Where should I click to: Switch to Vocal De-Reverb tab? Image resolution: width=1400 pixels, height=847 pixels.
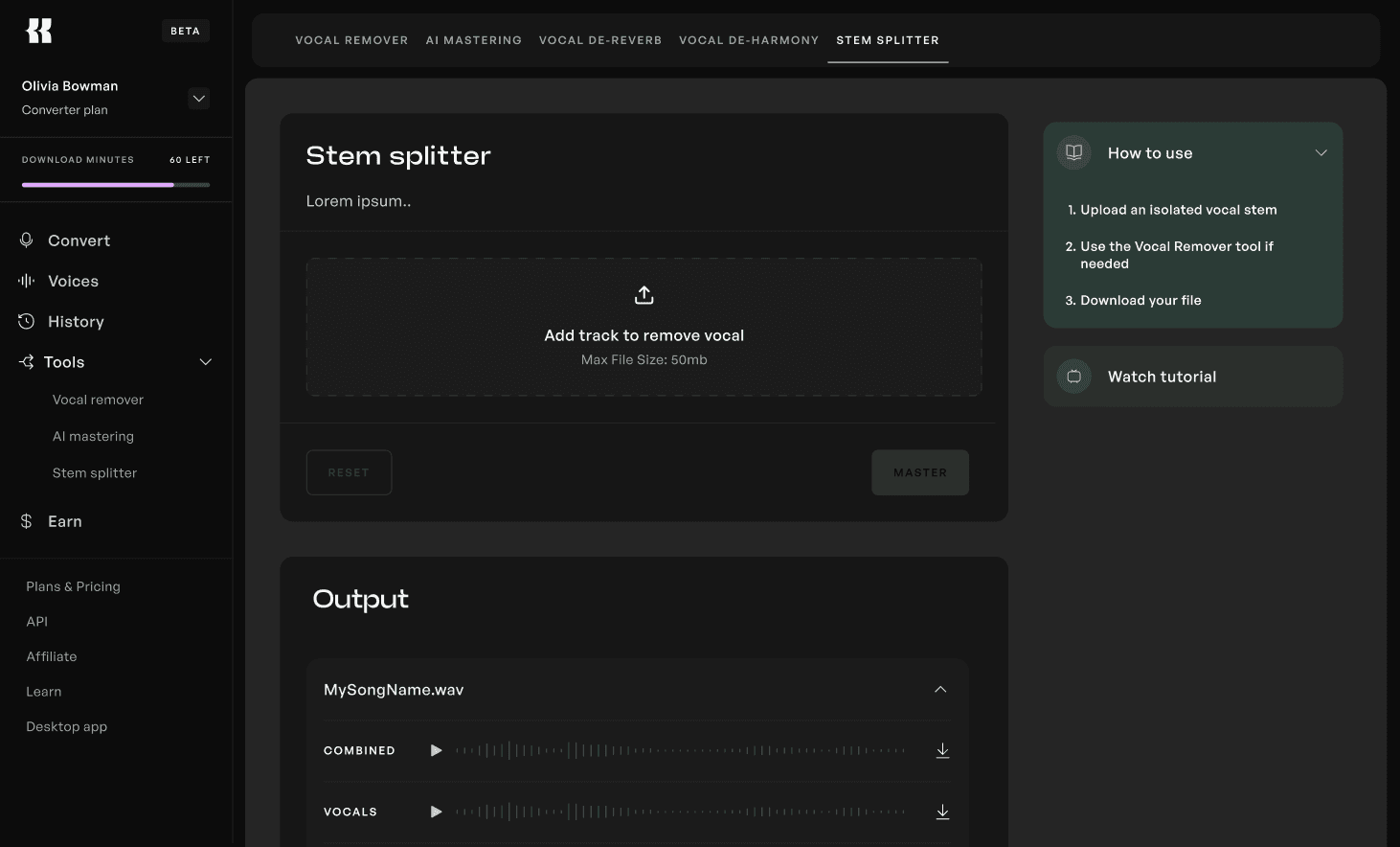(600, 40)
